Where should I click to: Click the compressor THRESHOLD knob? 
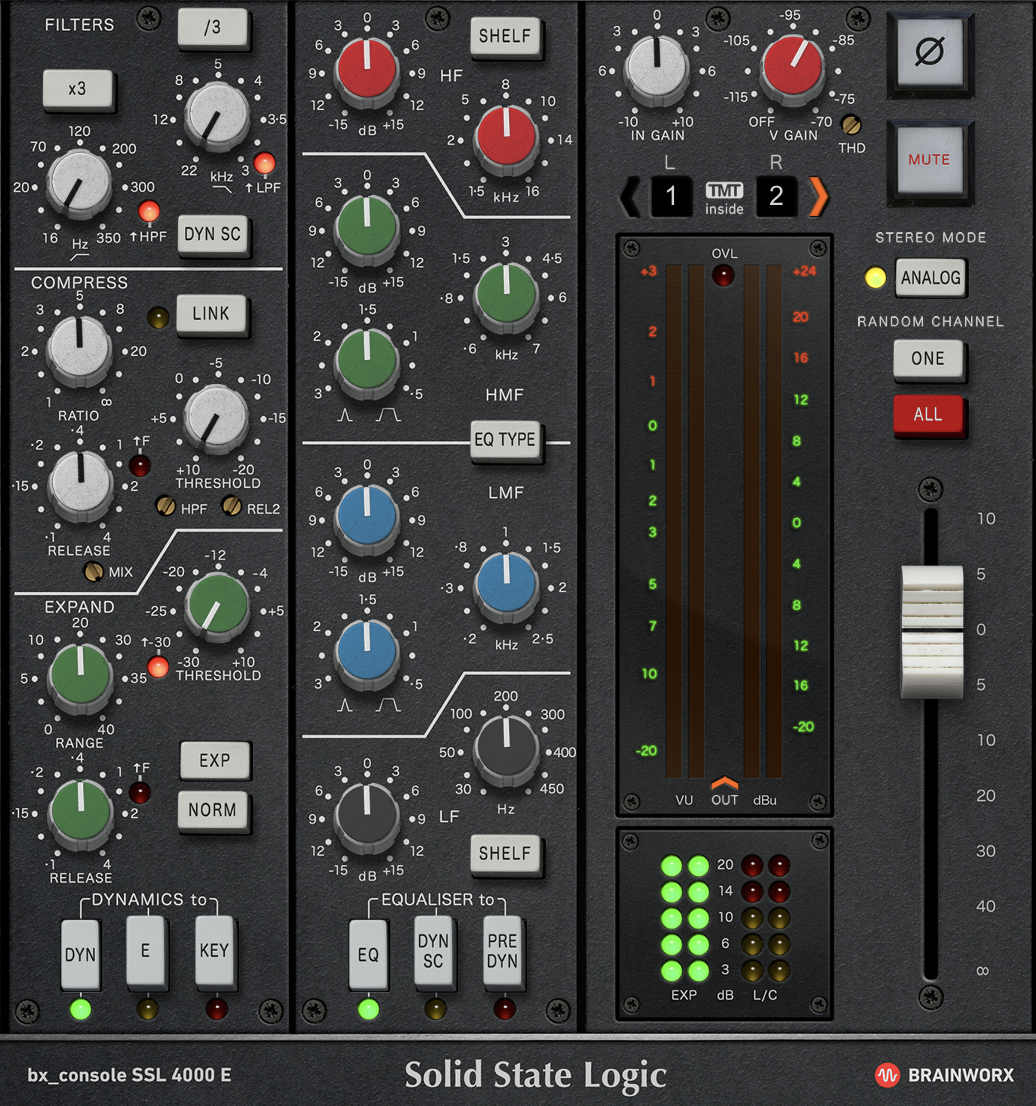click(x=216, y=418)
